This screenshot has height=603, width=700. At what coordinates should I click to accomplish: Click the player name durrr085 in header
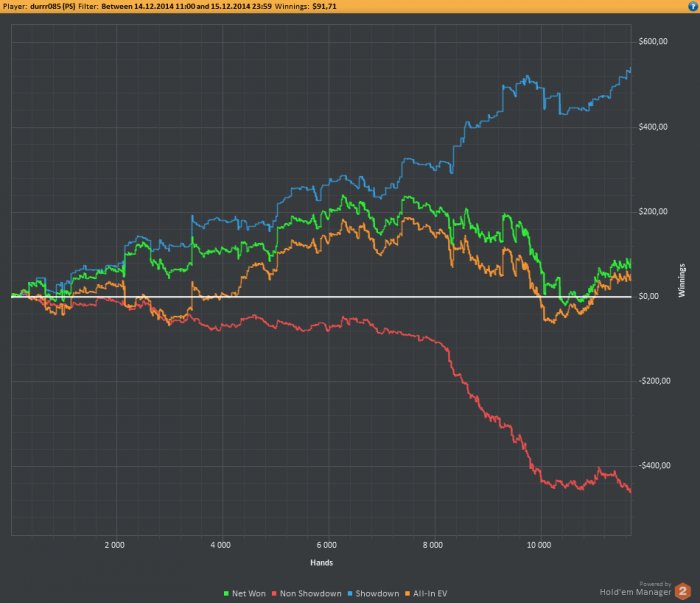(x=52, y=6)
